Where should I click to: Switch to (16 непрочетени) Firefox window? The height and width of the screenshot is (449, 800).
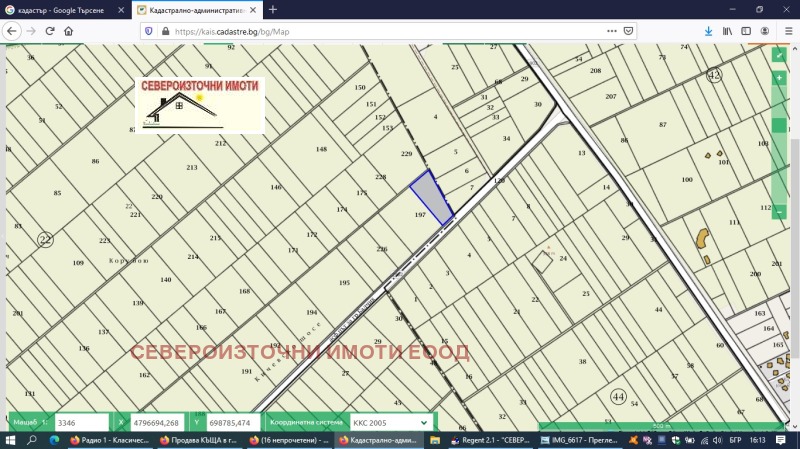click(x=289, y=440)
